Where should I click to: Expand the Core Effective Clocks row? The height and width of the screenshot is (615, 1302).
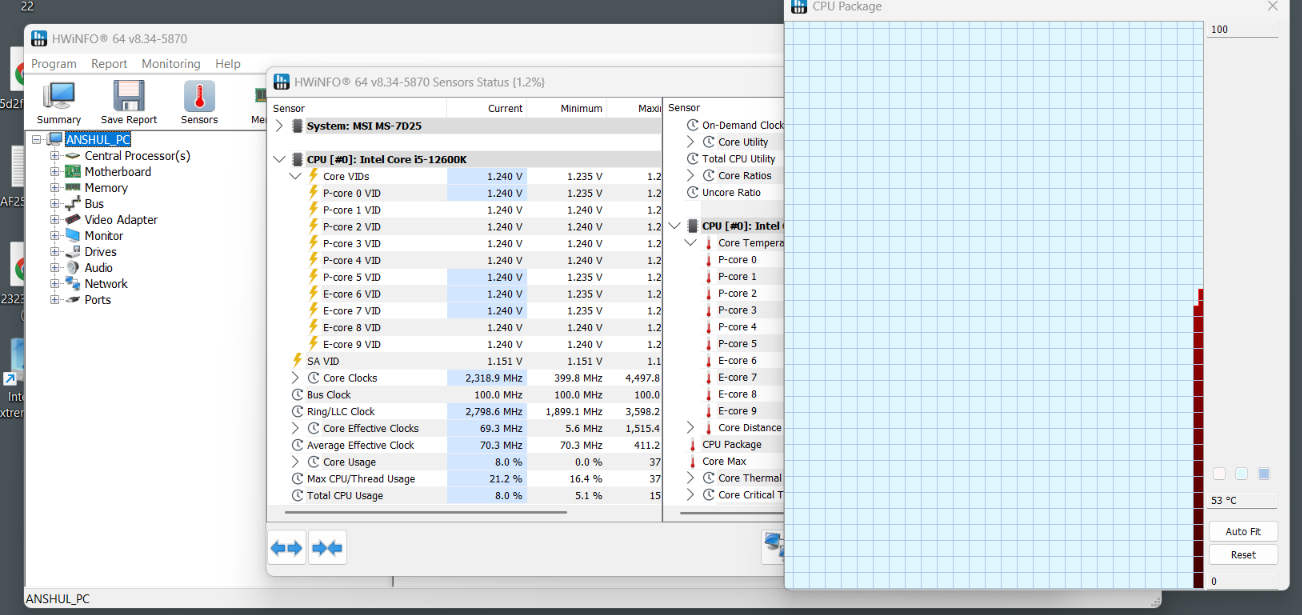295,428
